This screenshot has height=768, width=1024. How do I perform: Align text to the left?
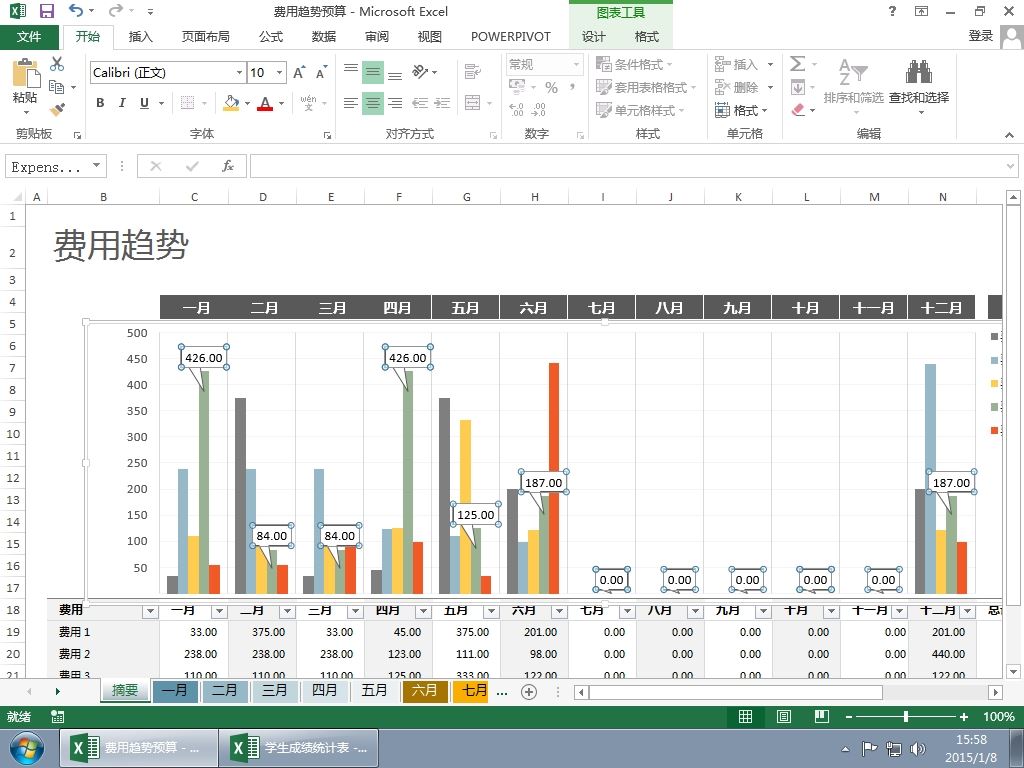point(351,103)
